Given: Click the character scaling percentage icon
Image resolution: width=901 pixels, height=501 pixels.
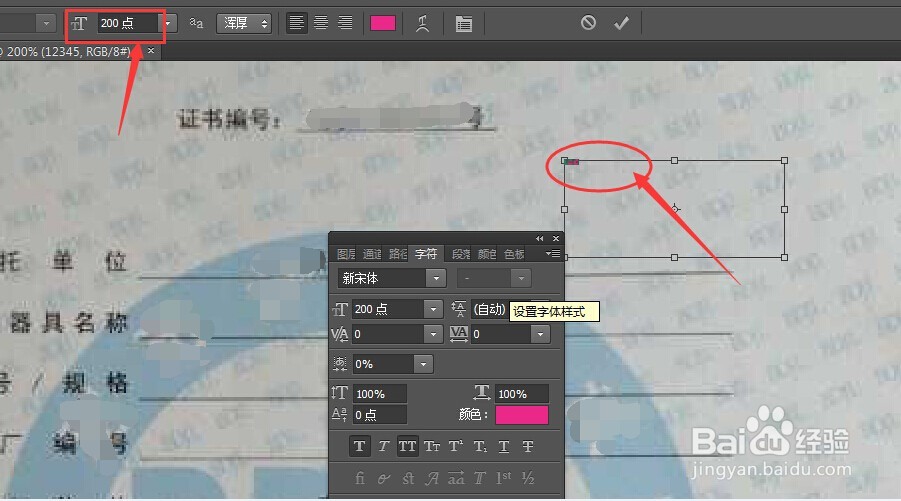Looking at the screenshot, I should pyautogui.click(x=340, y=364).
